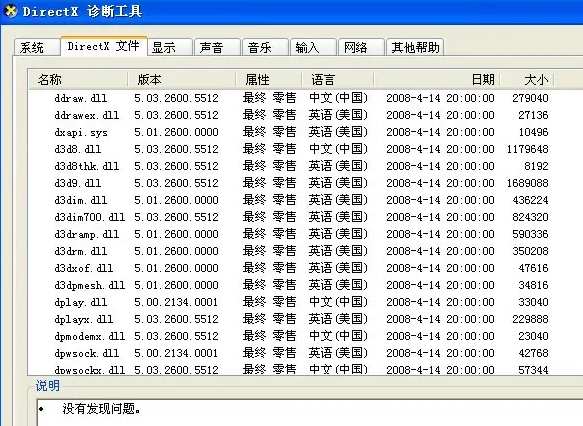
Task: Click 中文(中国) language in ddraw.dll row
Action: [338, 98]
